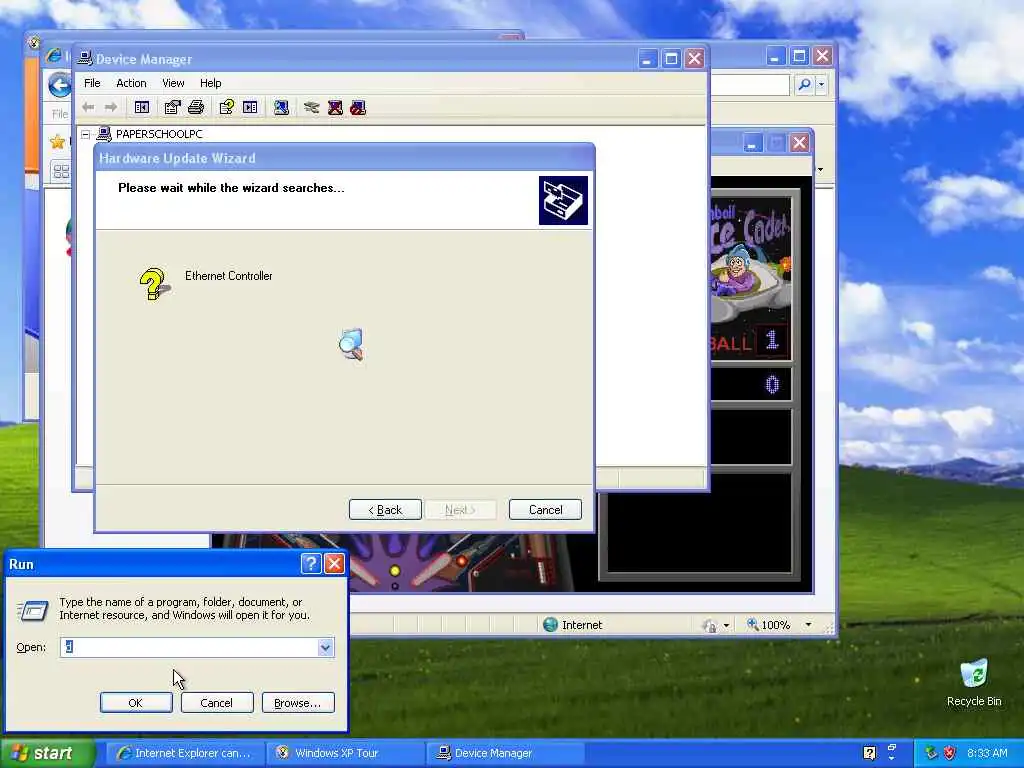
Task: Click the Internet Explorer back arrow button
Action: 60,85
